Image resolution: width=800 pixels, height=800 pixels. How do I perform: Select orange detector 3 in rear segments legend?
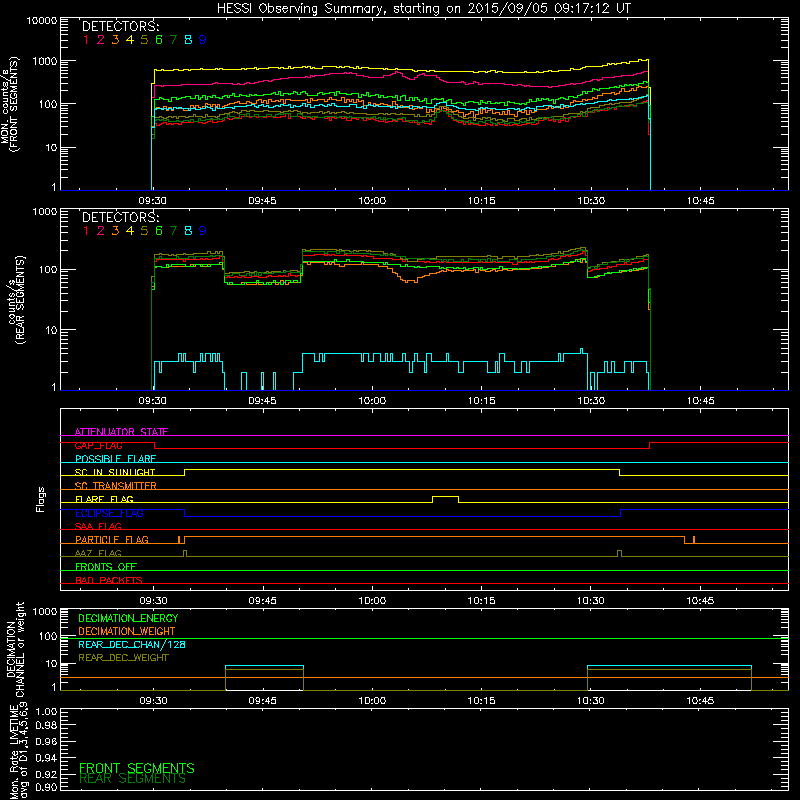115,231
